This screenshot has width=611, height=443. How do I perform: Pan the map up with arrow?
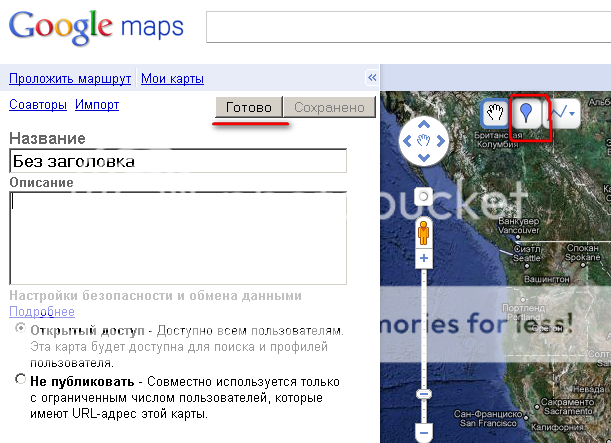click(424, 125)
